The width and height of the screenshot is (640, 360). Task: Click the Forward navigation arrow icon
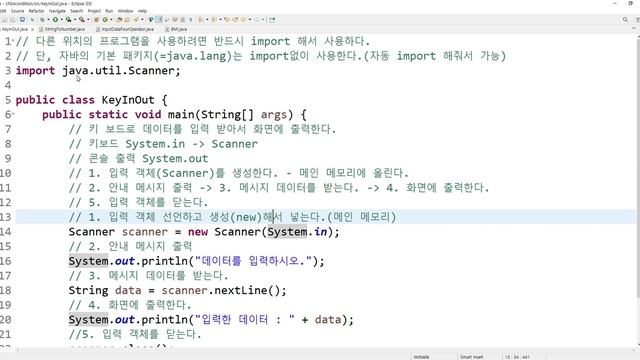(x=257, y=20)
